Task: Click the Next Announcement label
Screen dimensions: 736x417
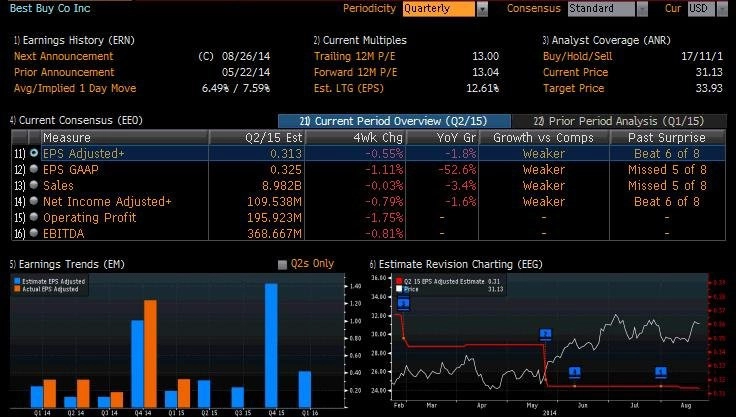Action: [63, 56]
